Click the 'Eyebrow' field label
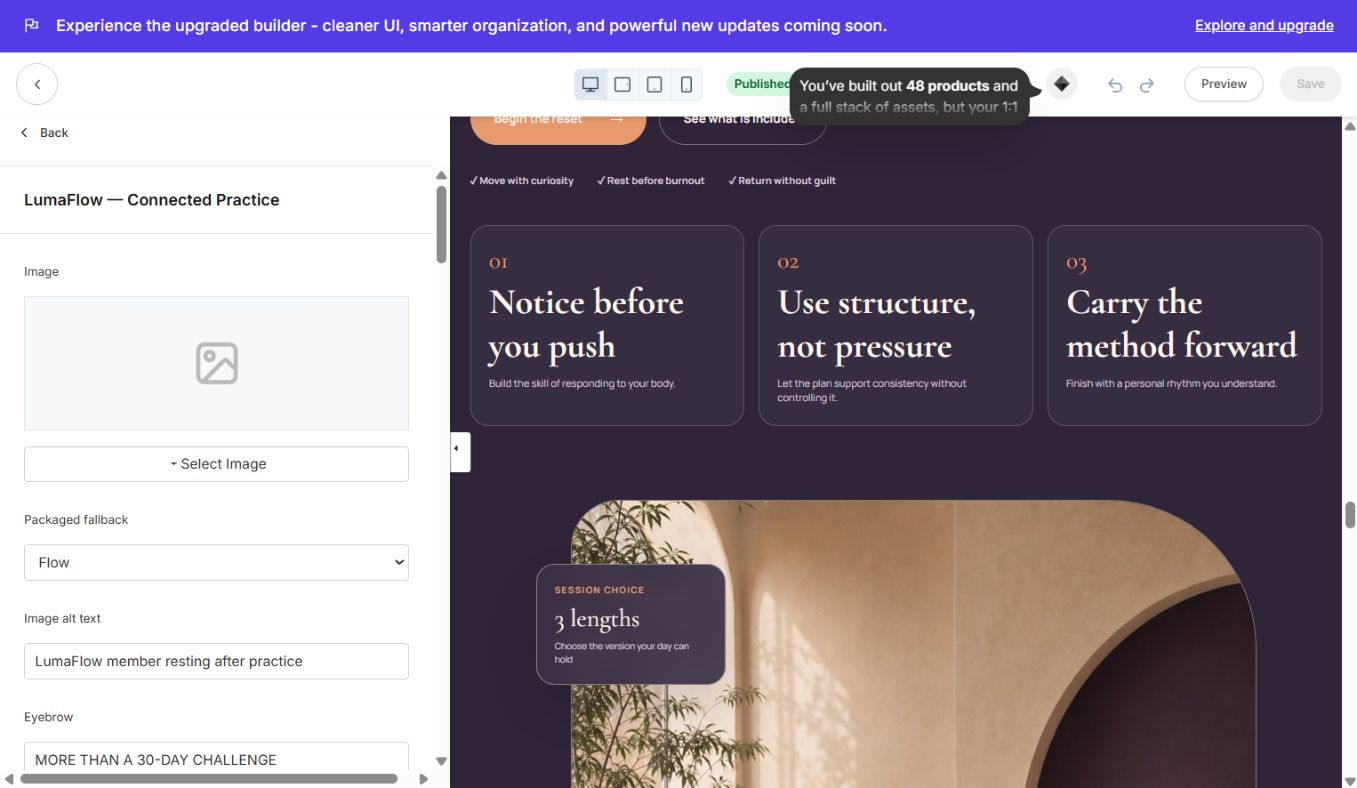This screenshot has height=788, width=1357. pyautogui.click(x=49, y=717)
